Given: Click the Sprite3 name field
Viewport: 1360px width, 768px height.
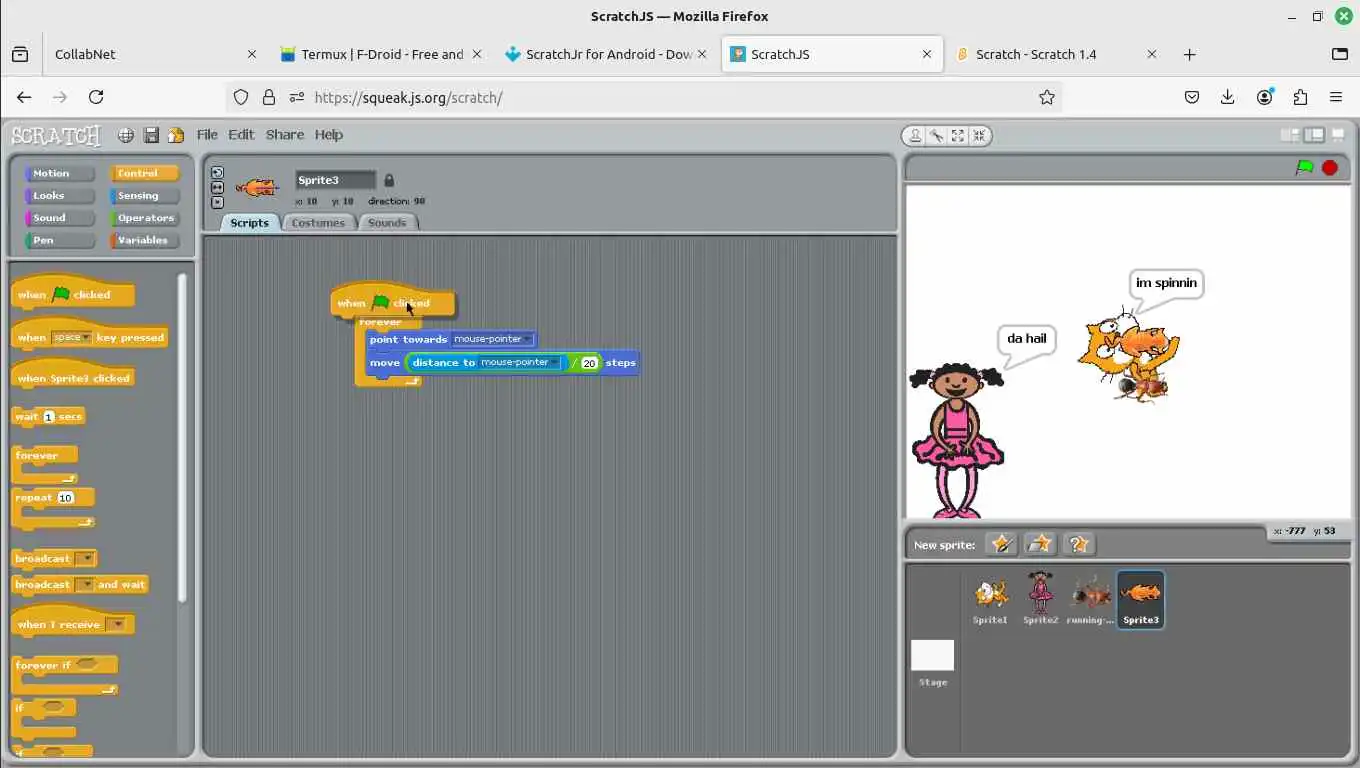Looking at the screenshot, I should point(335,180).
